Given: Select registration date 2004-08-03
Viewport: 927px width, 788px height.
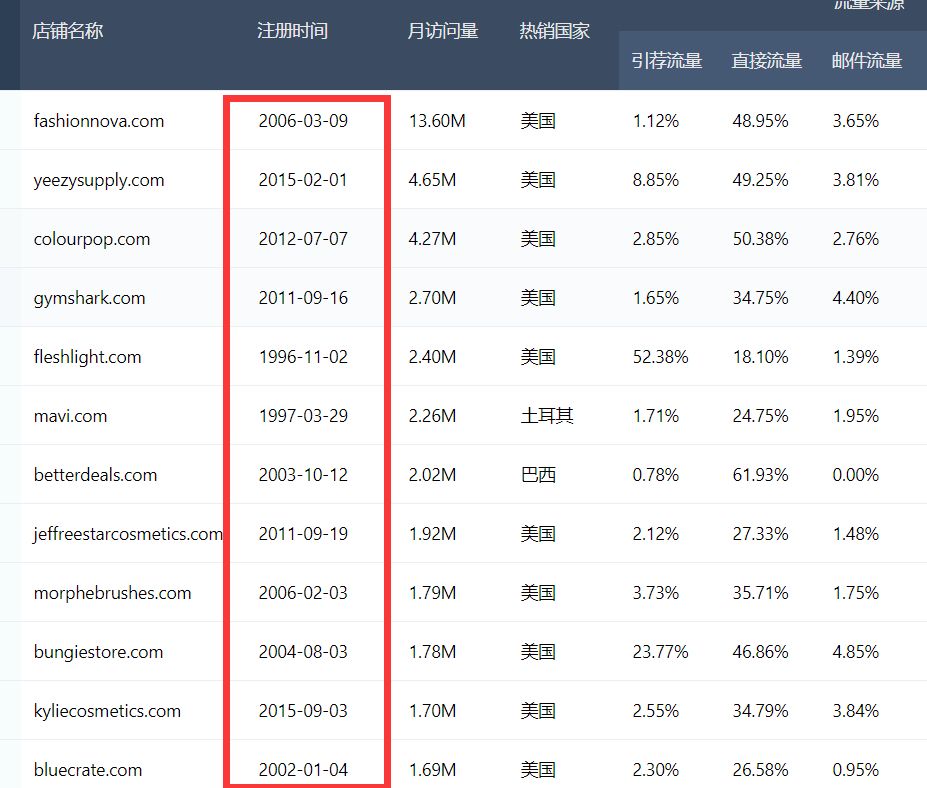Looking at the screenshot, I should coord(303,652).
